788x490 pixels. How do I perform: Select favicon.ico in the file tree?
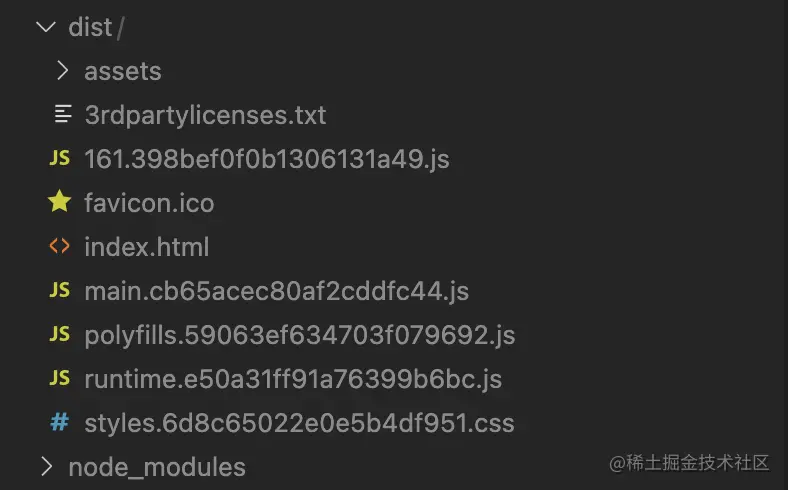pos(149,203)
